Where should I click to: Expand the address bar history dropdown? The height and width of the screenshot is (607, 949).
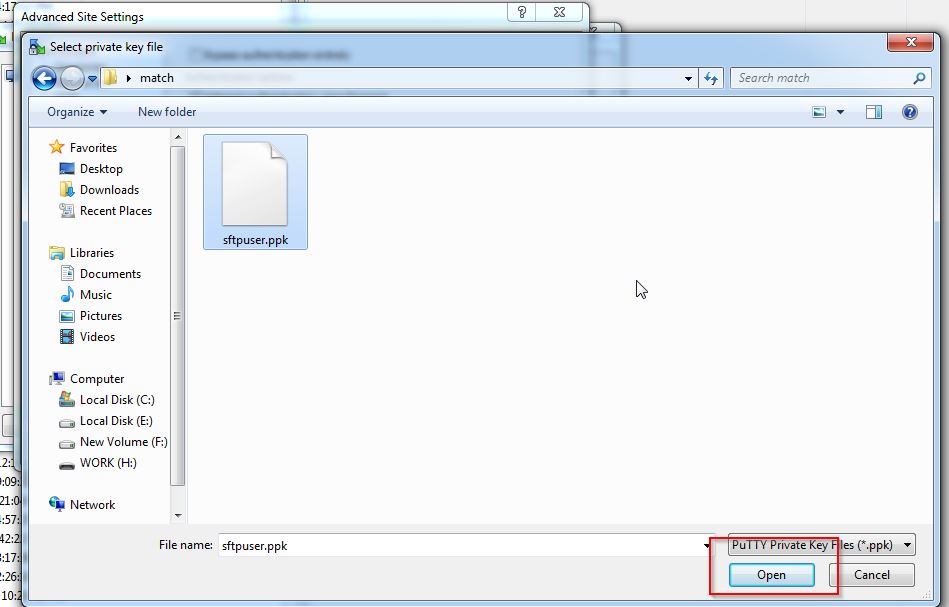coord(688,78)
